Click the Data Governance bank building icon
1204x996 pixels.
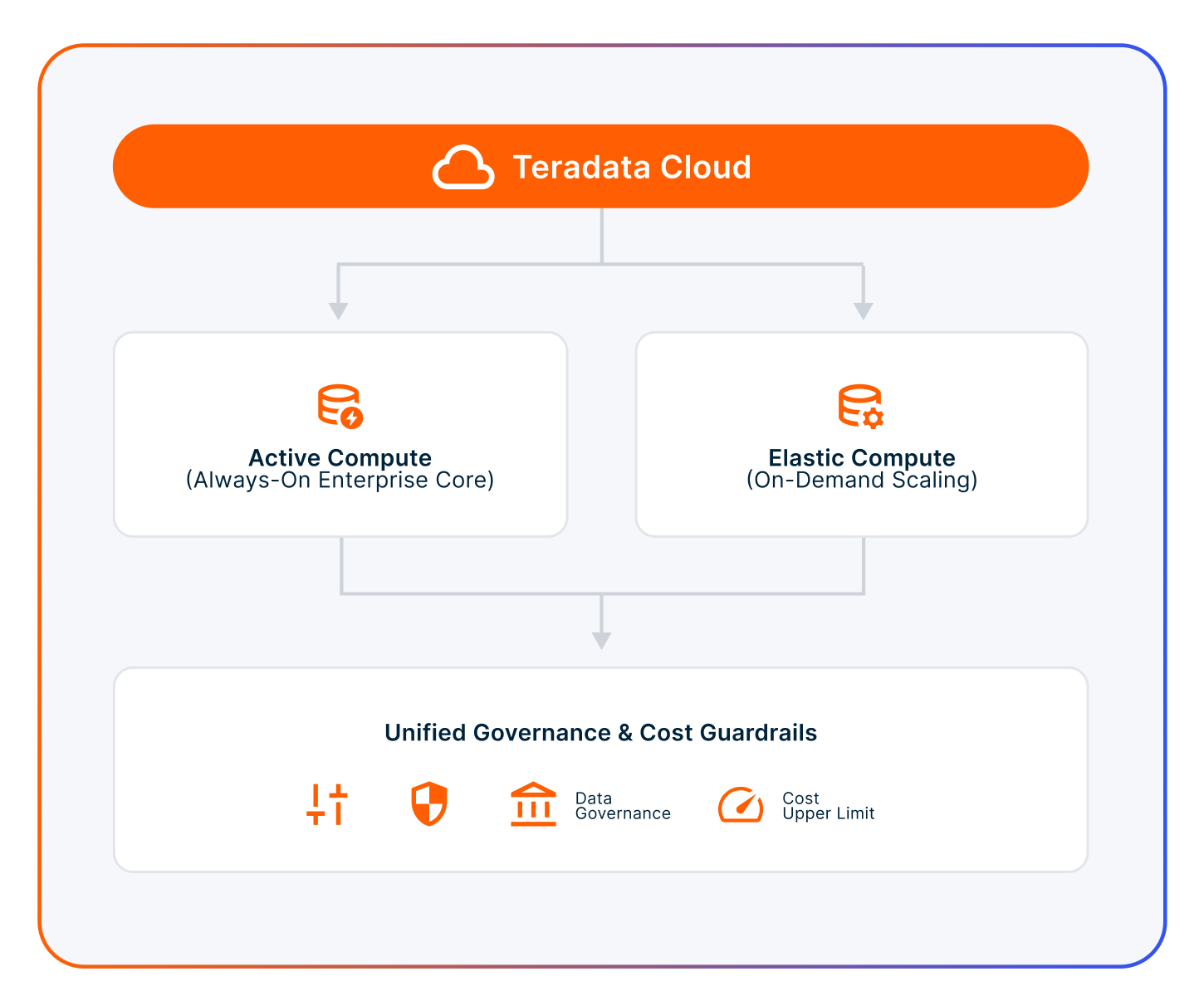coord(533,804)
